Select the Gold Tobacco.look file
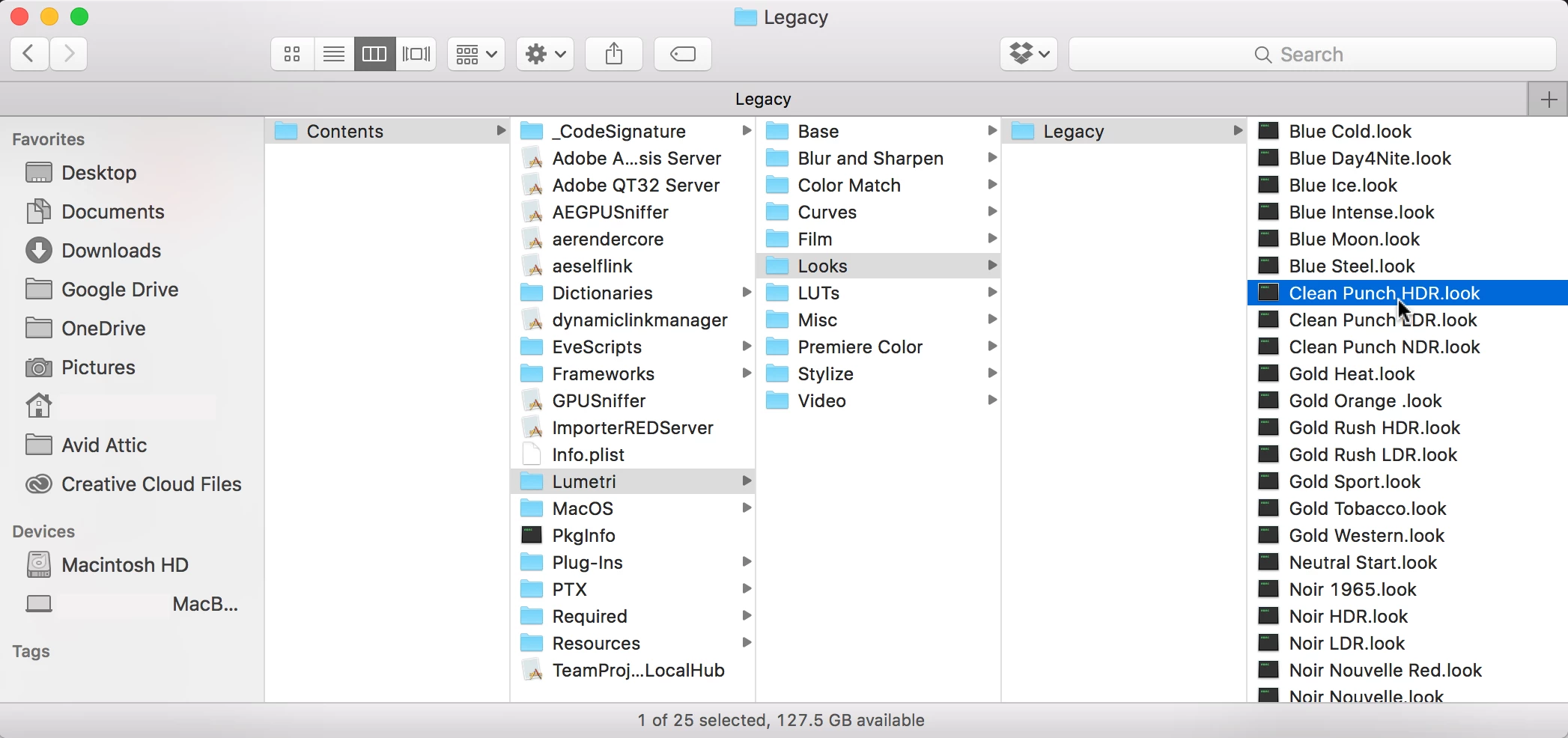 [1408, 508]
